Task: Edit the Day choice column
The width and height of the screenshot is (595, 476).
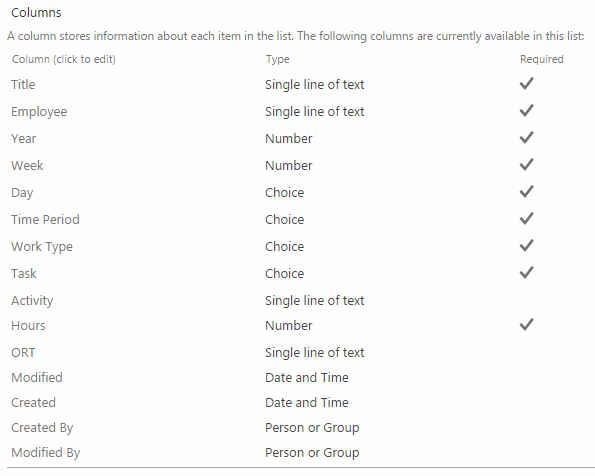Action: pos(22,193)
